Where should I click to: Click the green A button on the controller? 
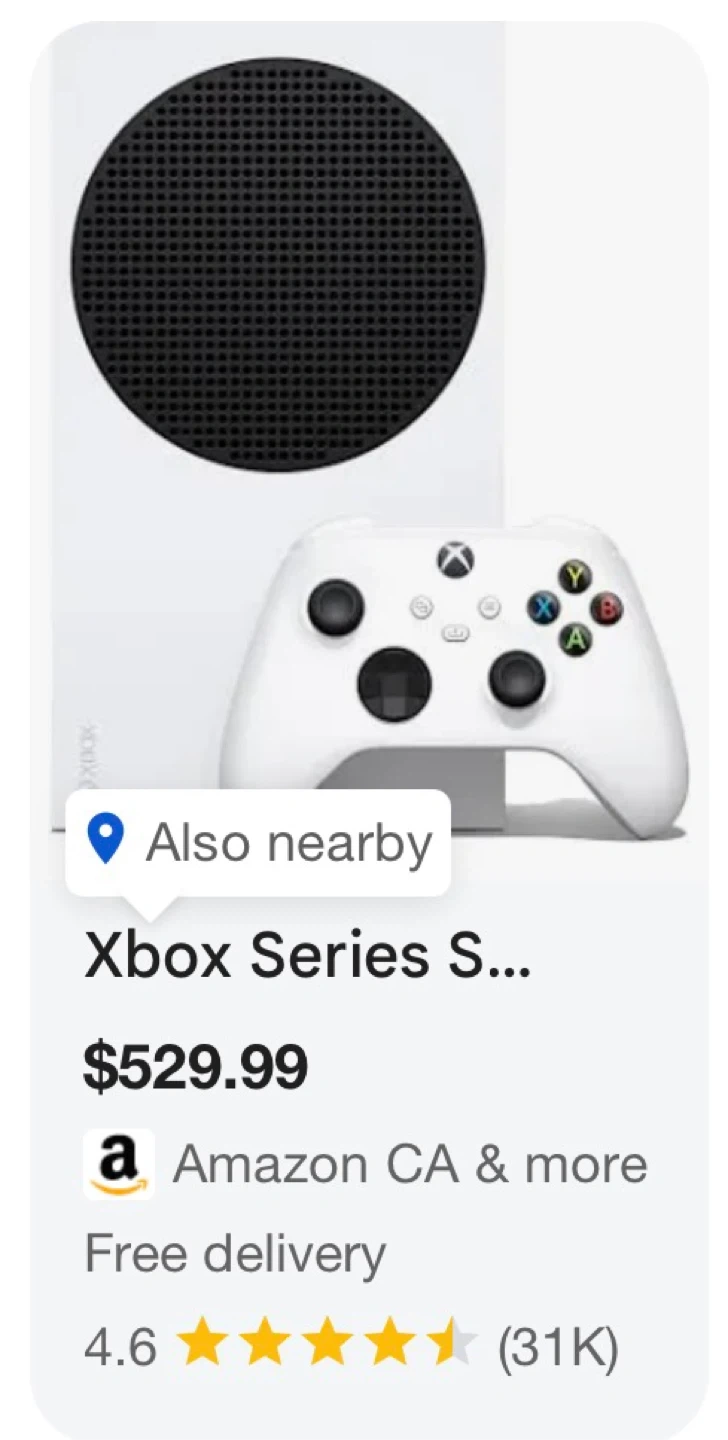coord(575,638)
